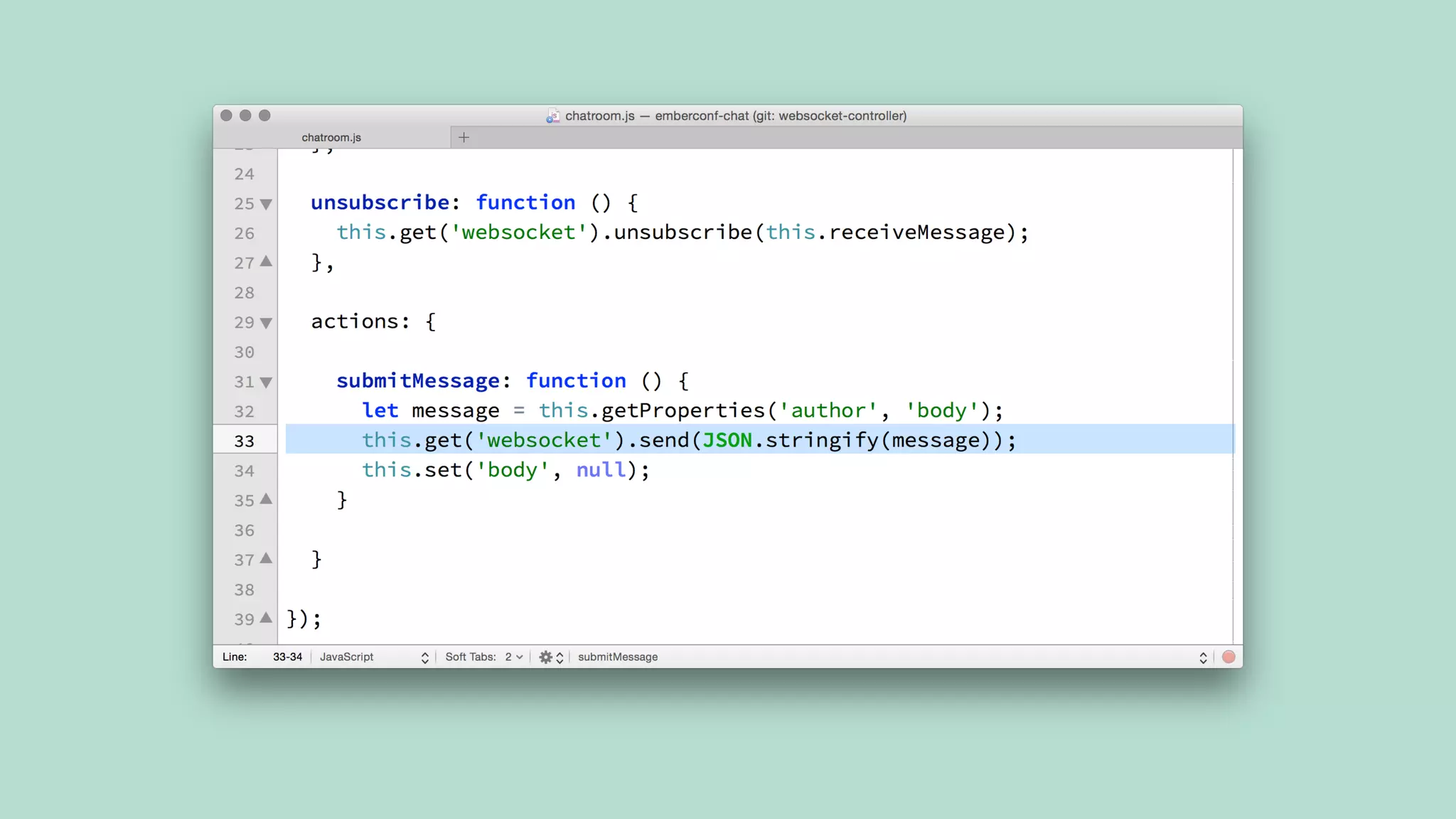Click the new tab plus icon
This screenshot has height=819, width=1456.
[x=464, y=137]
